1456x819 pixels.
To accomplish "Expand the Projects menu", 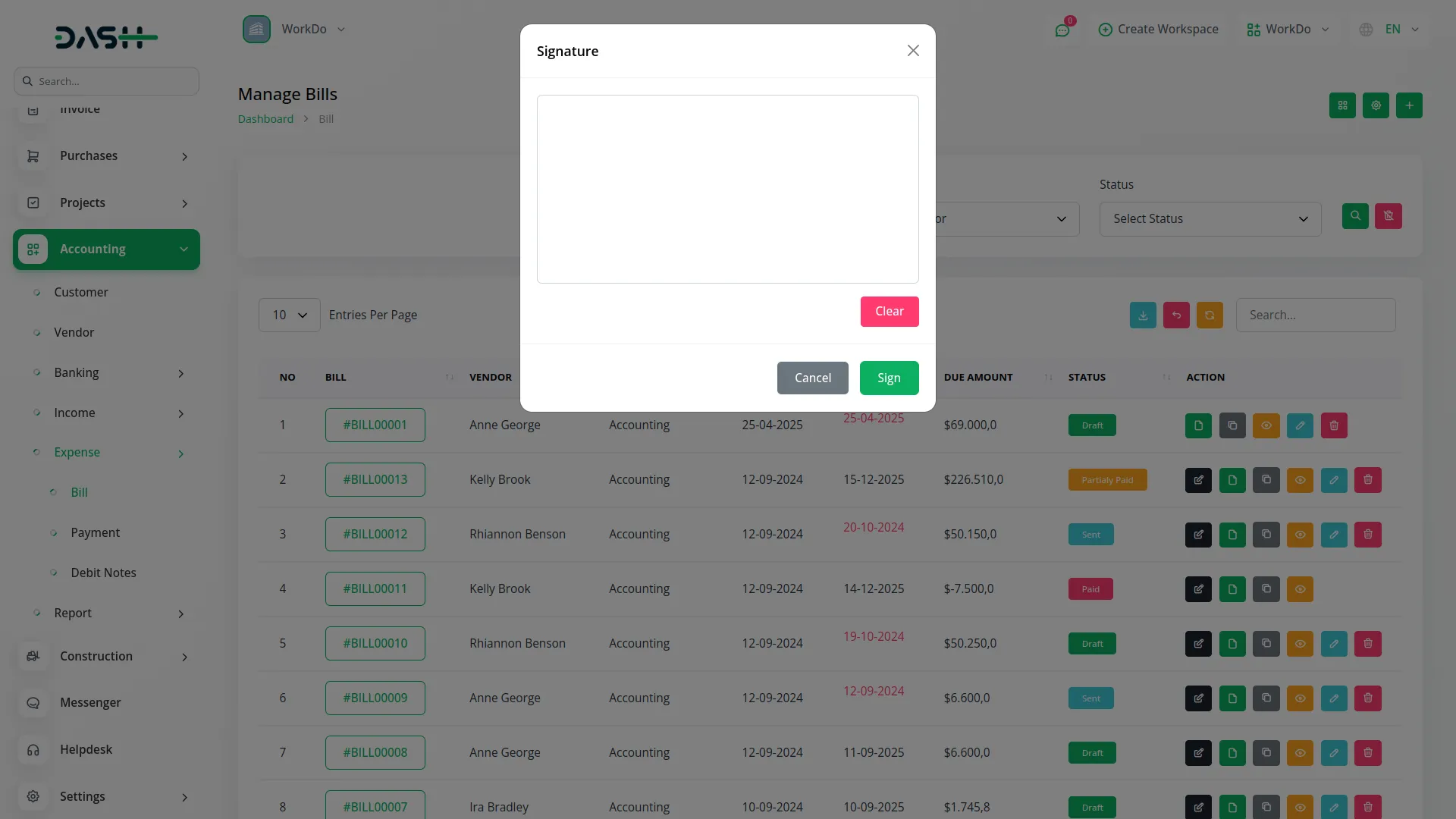I will click(106, 202).
